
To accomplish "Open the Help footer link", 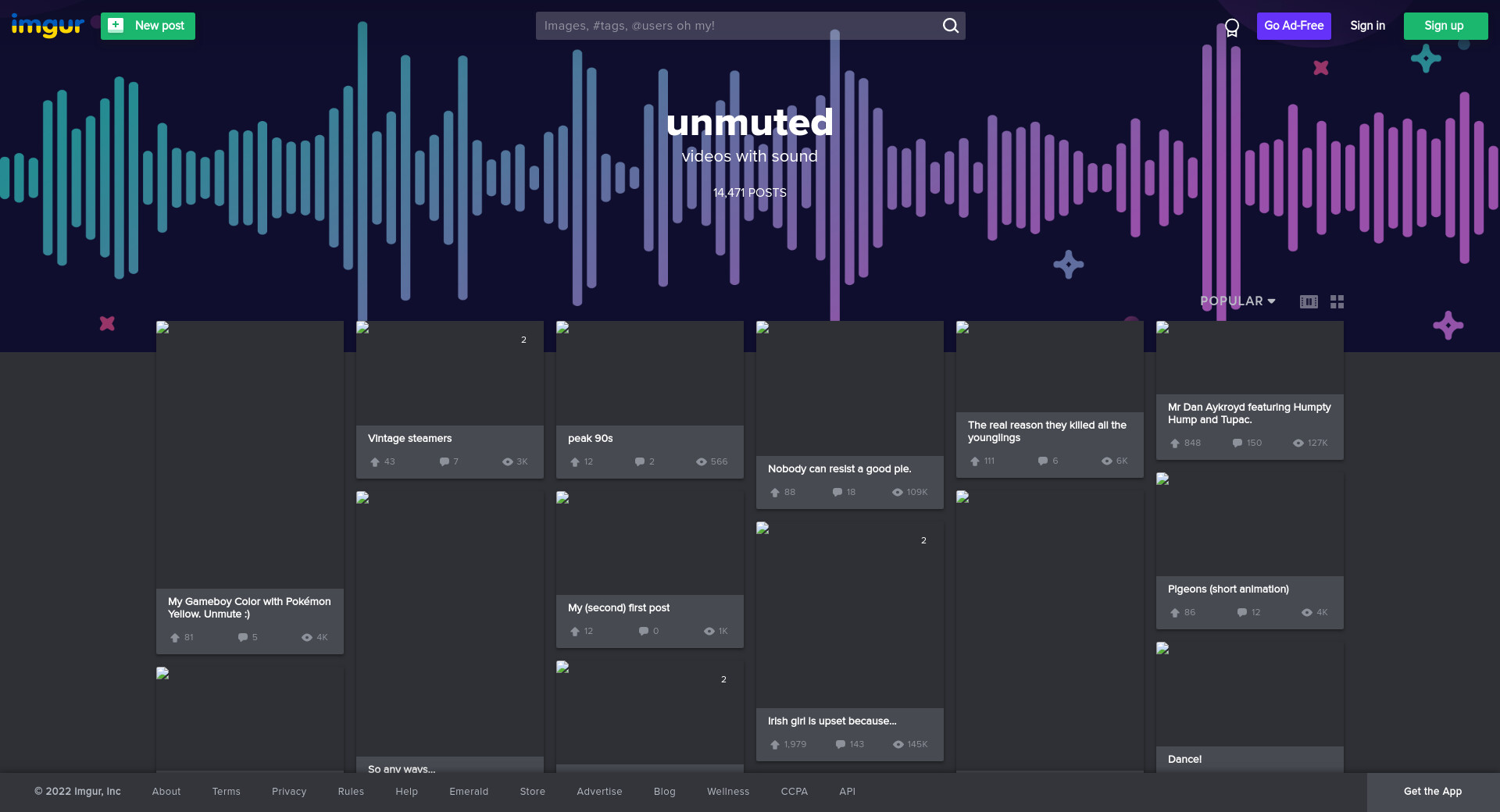I will pos(406,792).
